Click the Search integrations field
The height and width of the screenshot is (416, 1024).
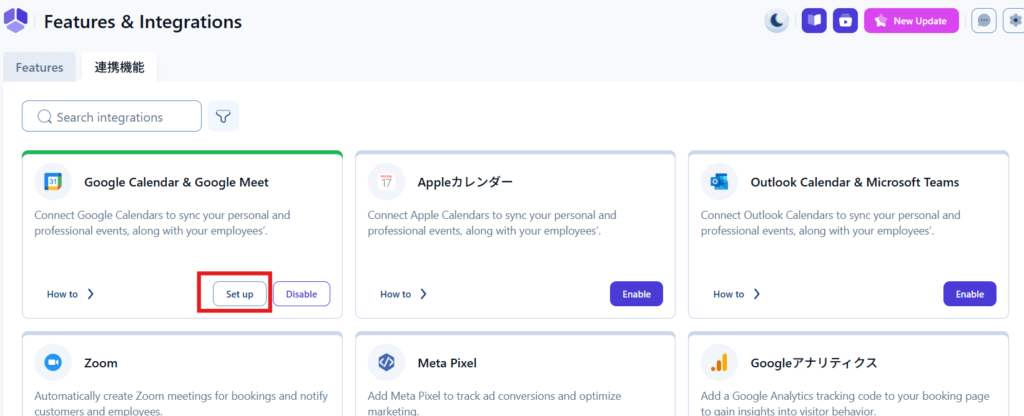tap(112, 117)
